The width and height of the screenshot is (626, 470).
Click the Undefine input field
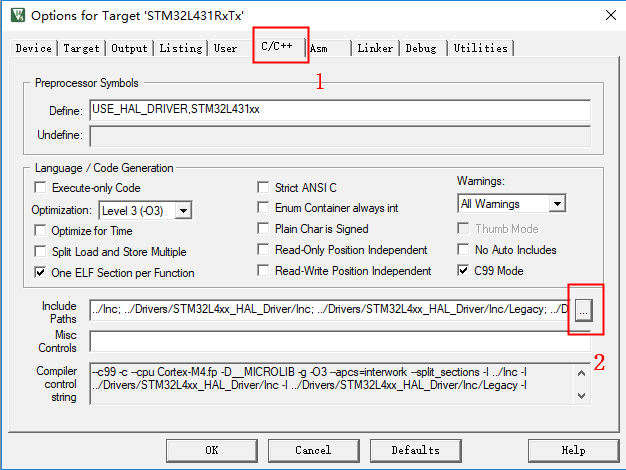point(340,136)
